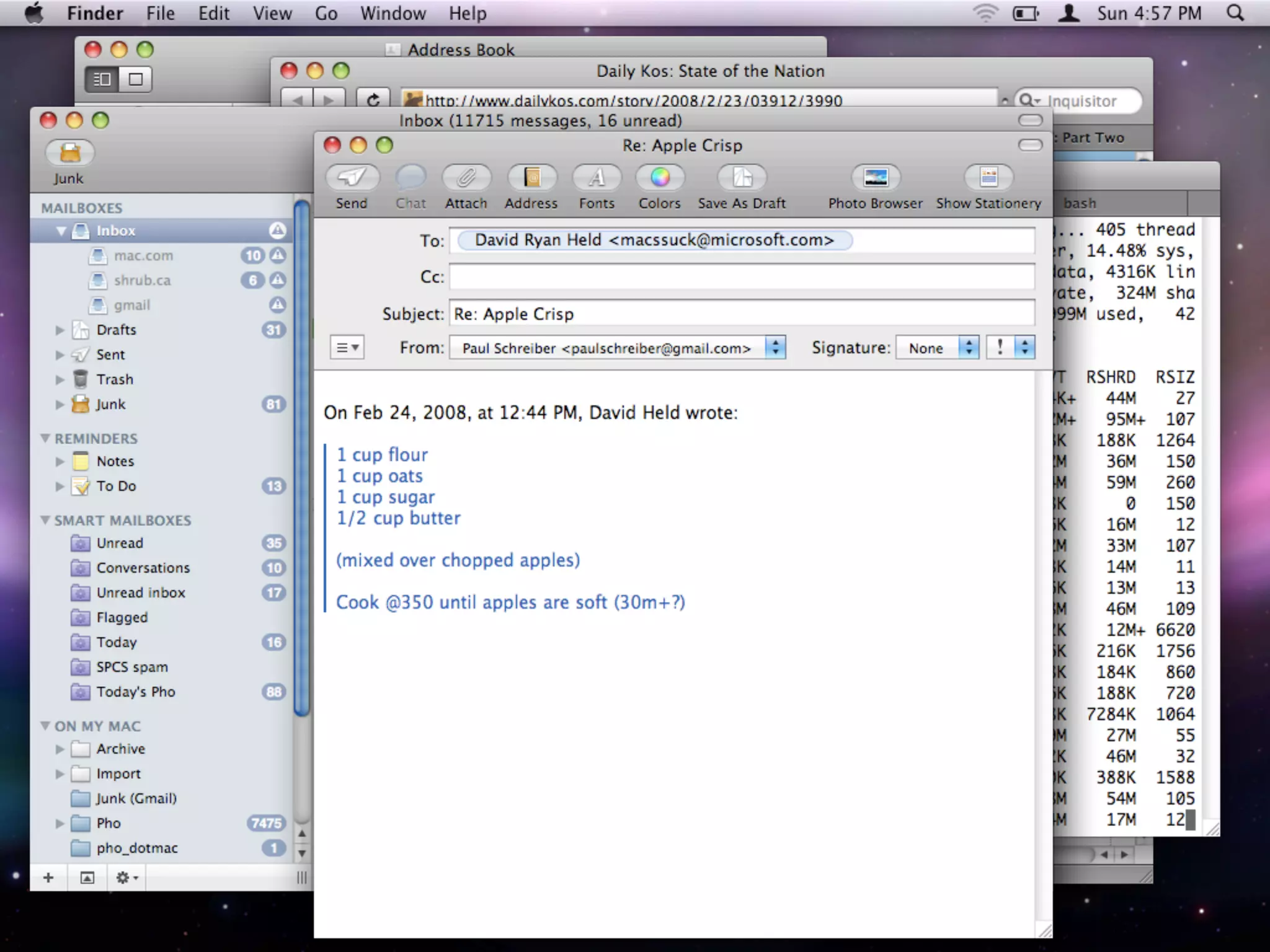
Task: Open the Address panel icon
Action: pyautogui.click(x=531, y=178)
